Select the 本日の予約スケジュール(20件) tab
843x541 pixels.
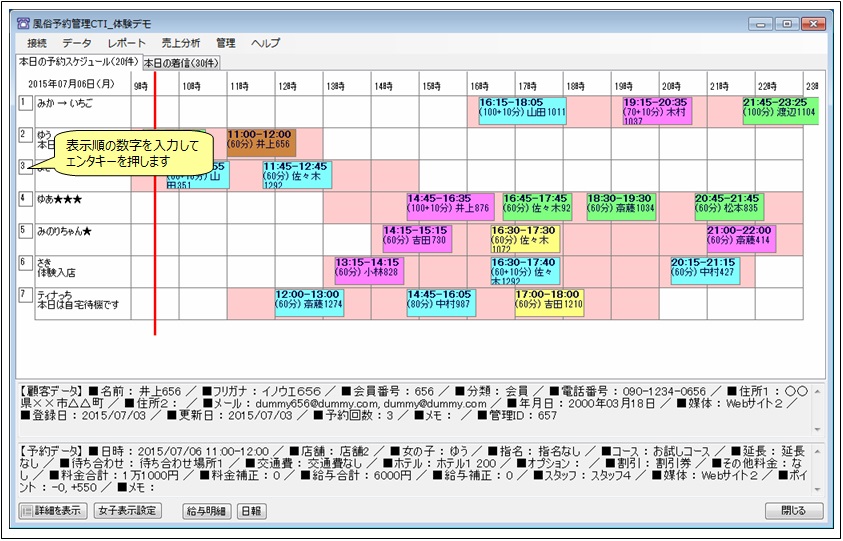pyautogui.click(x=80, y=62)
